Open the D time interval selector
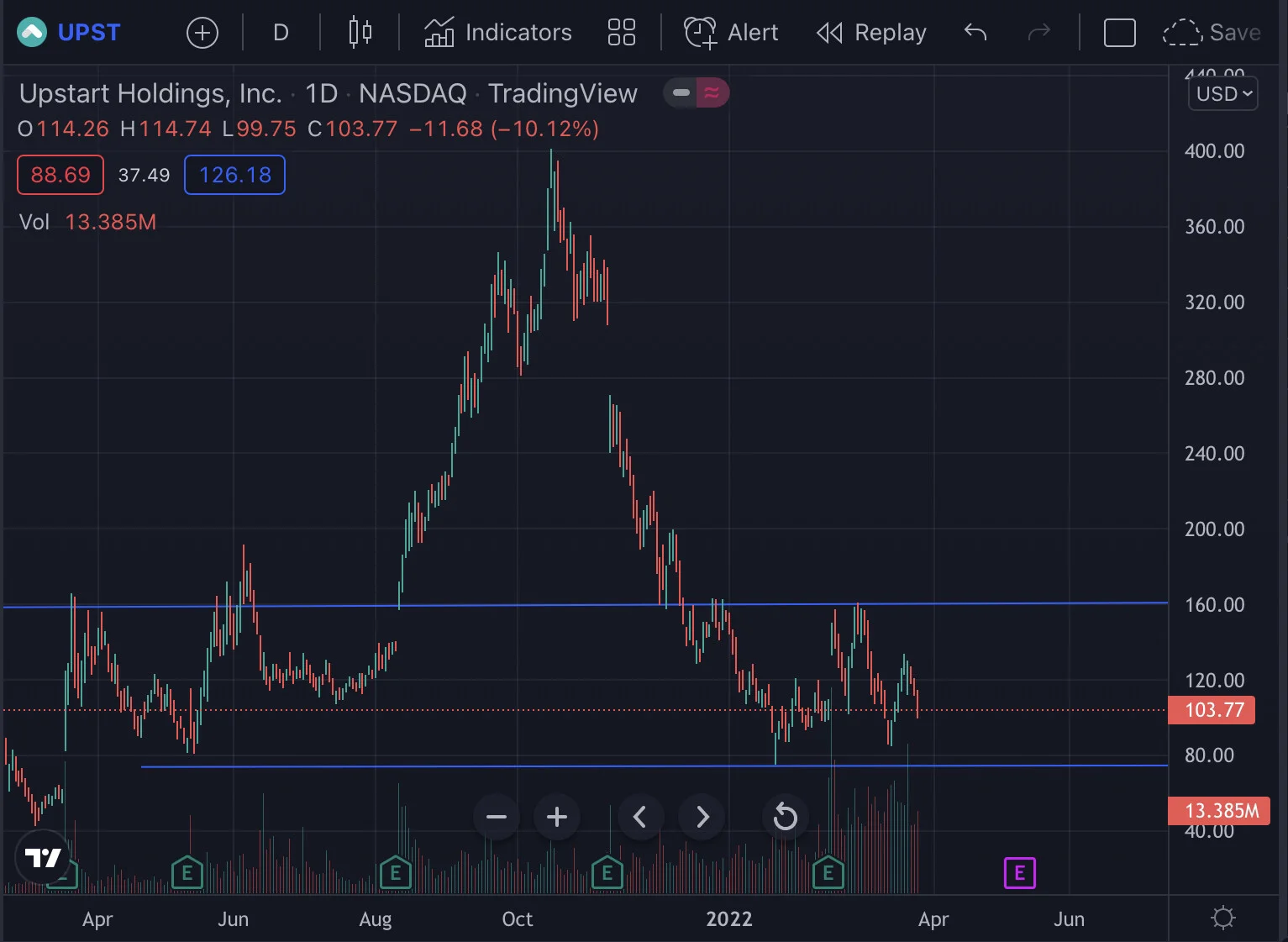 pyautogui.click(x=281, y=33)
